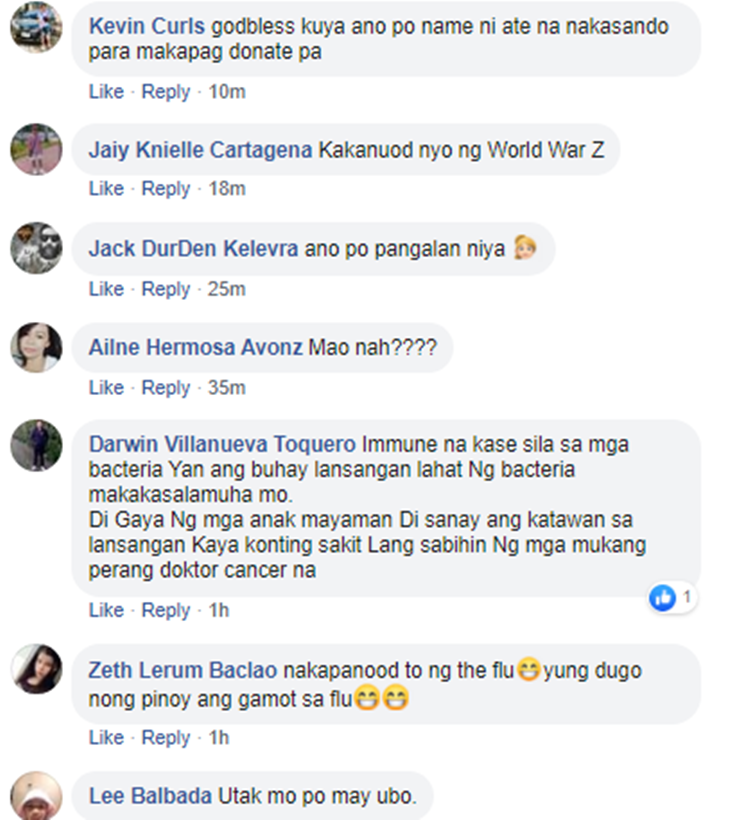View Zeth Lerum Baclao's profile photo

36,669
